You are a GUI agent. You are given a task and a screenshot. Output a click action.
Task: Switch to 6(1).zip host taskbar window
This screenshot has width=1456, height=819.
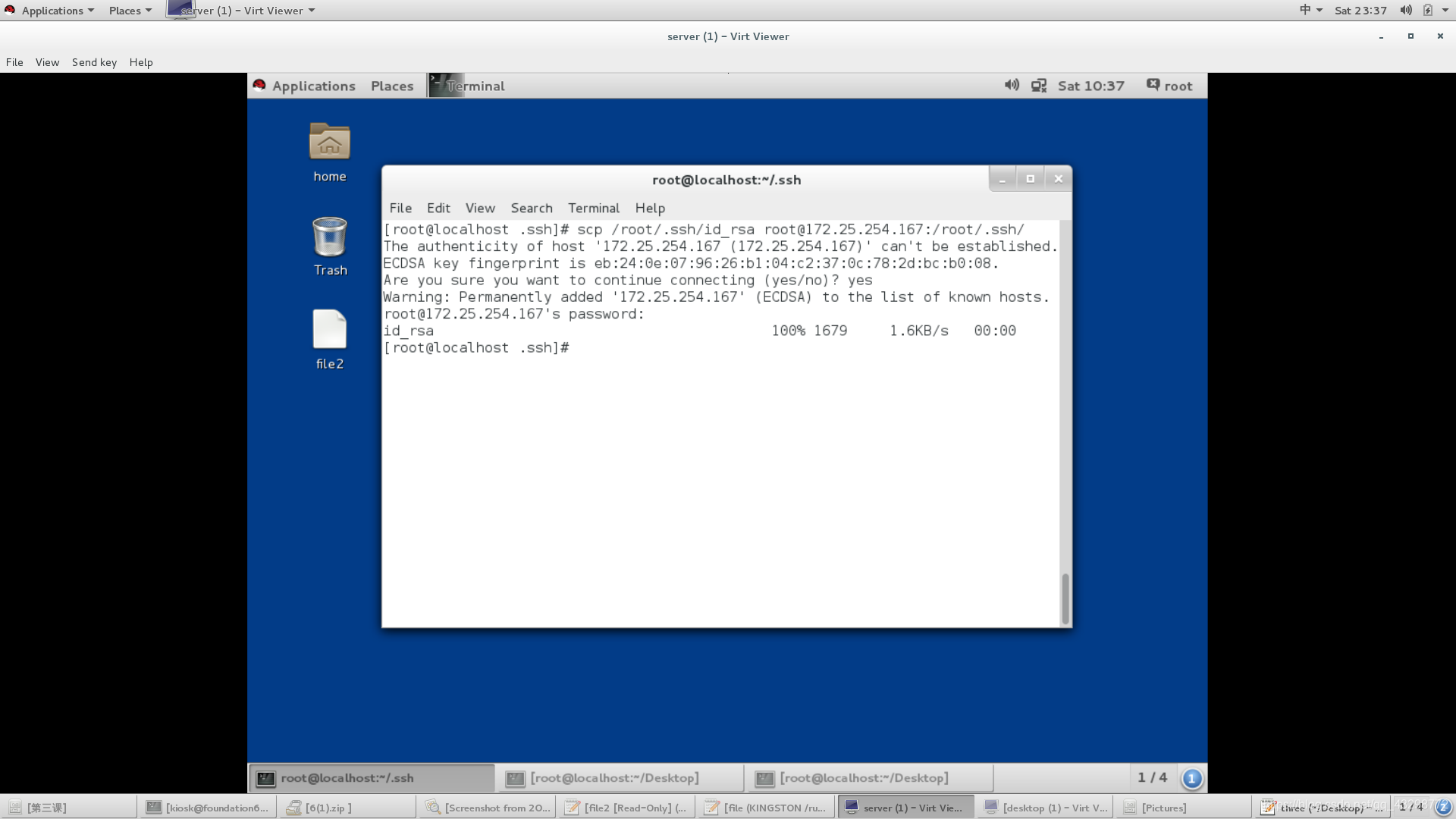tap(347, 808)
